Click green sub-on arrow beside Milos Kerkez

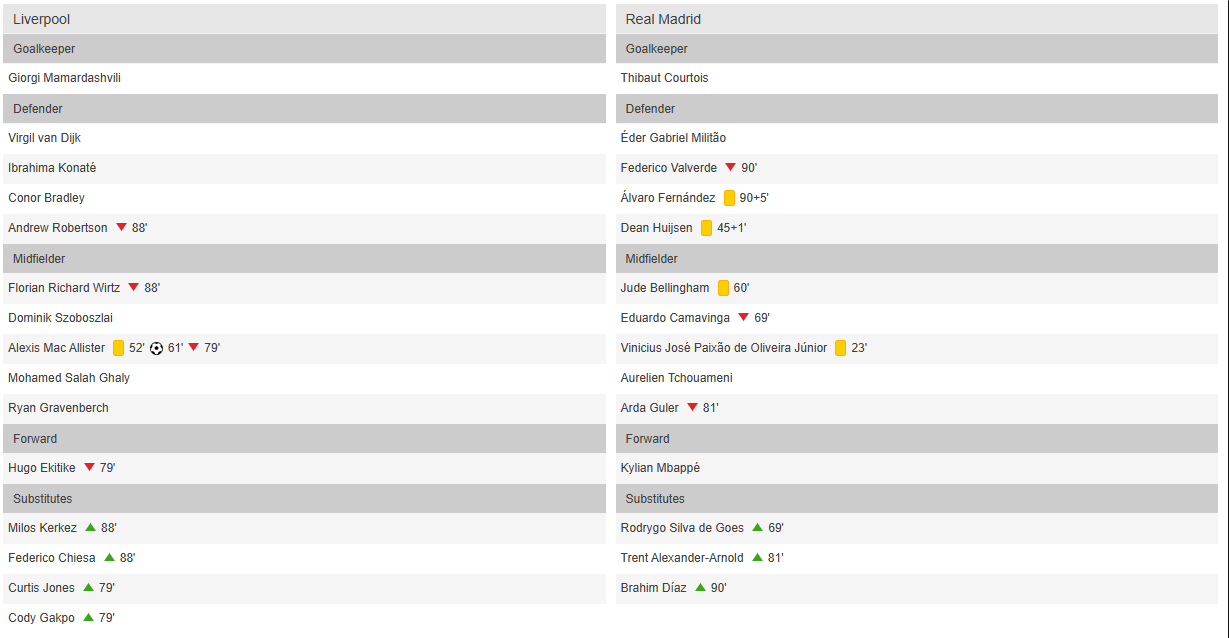point(90,528)
